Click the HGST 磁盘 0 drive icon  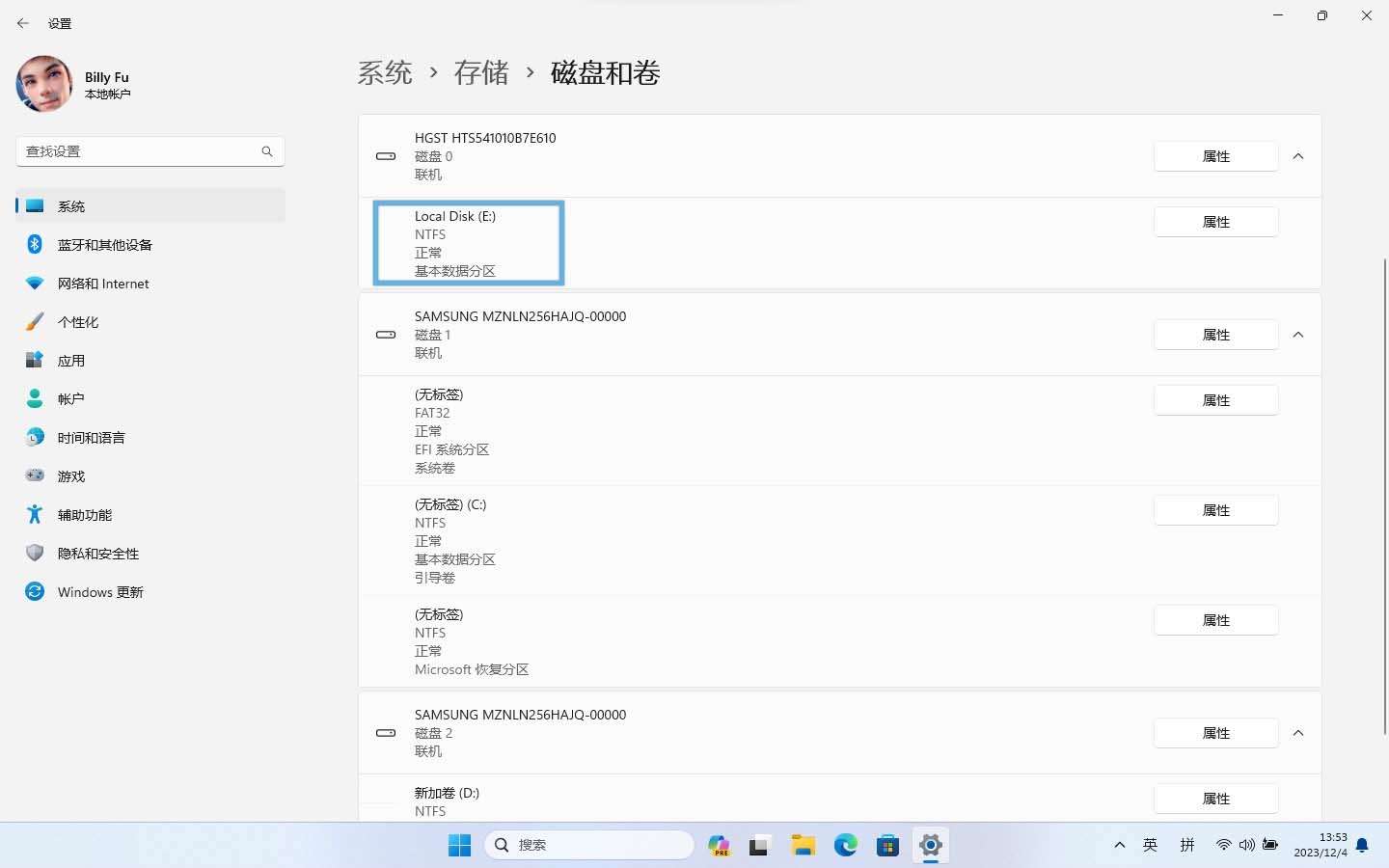click(x=386, y=156)
